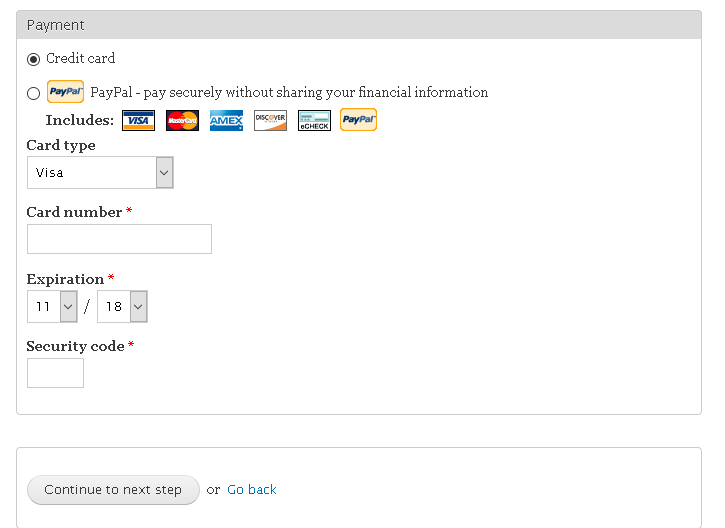Click the Card type dropdown arrow
725x528 pixels.
[x=164, y=172]
